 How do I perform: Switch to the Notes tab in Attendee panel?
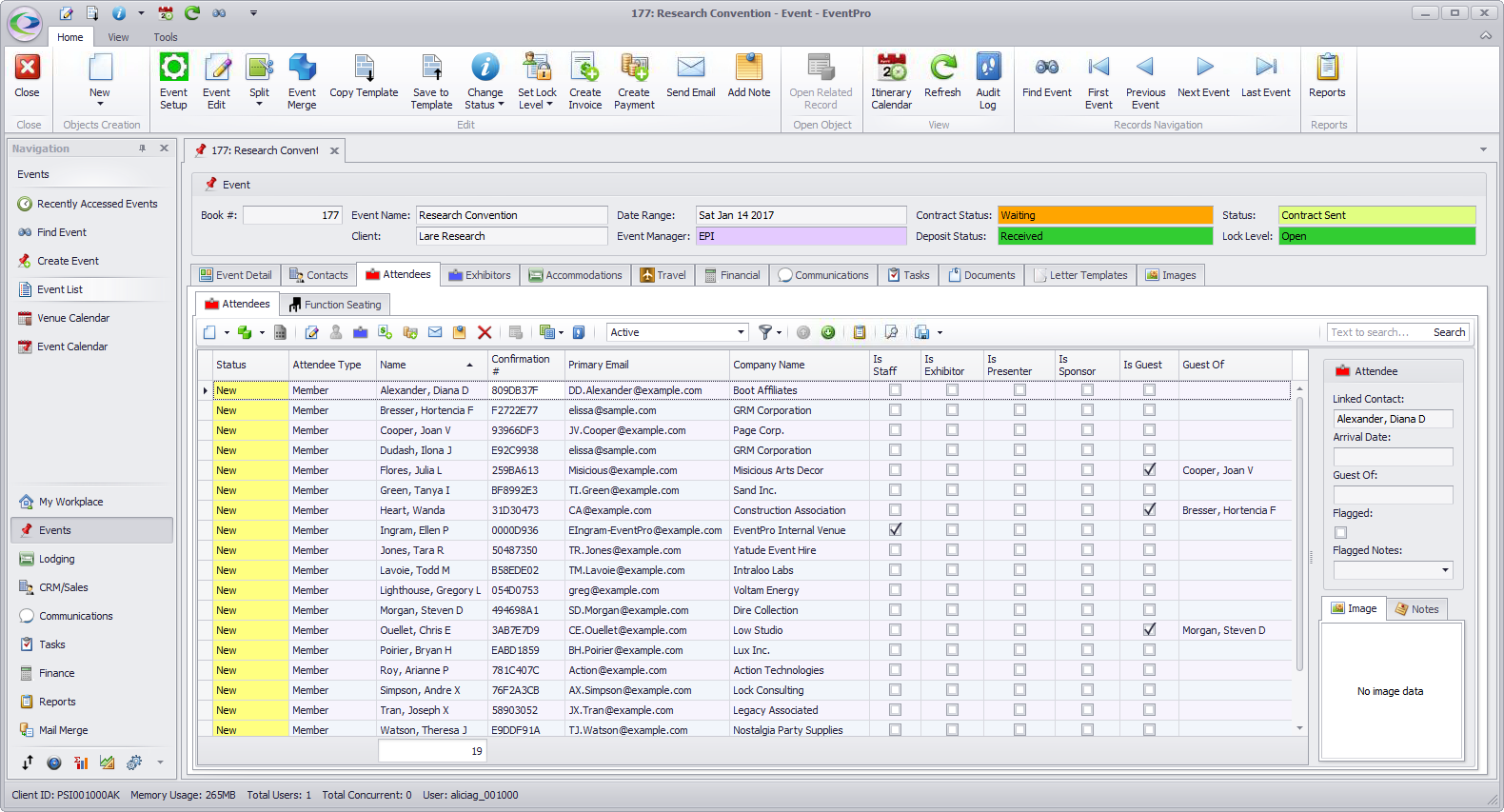[x=1416, y=609]
